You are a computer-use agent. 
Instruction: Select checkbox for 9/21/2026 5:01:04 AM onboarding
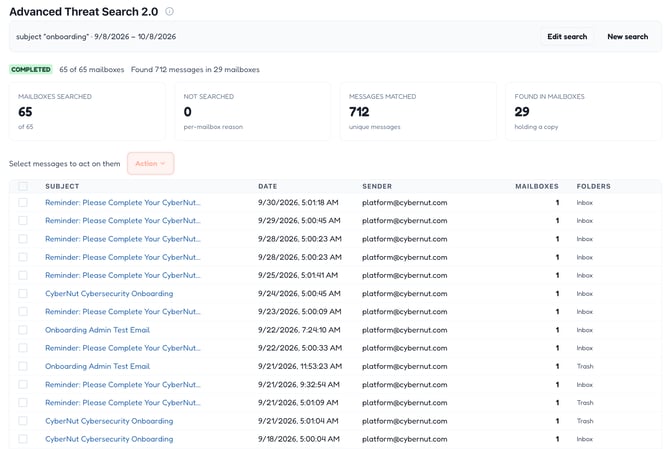[23, 421]
